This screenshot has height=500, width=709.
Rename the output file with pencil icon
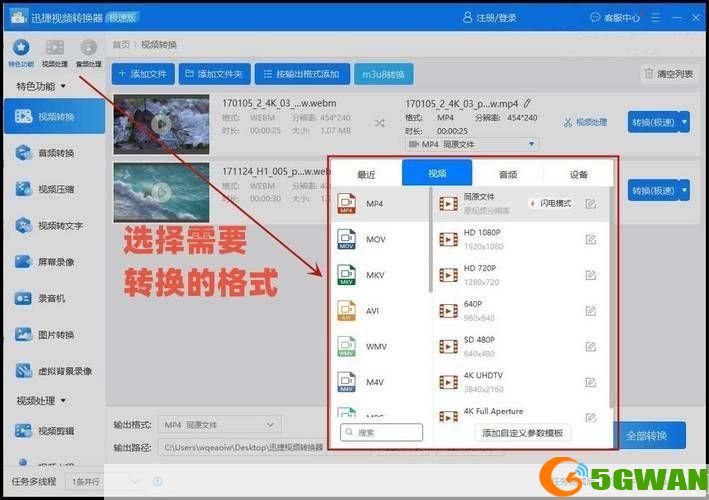[x=527, y=104]
